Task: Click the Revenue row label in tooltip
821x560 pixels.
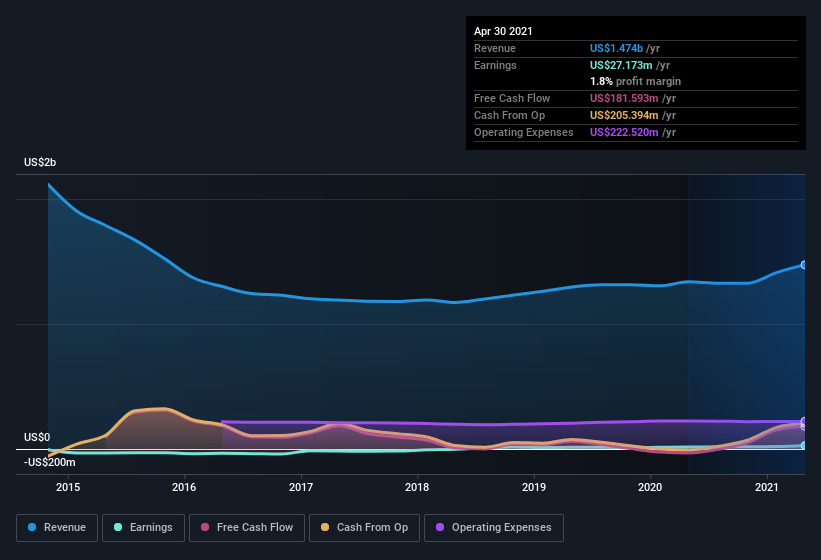Action: tap(495, 48)
